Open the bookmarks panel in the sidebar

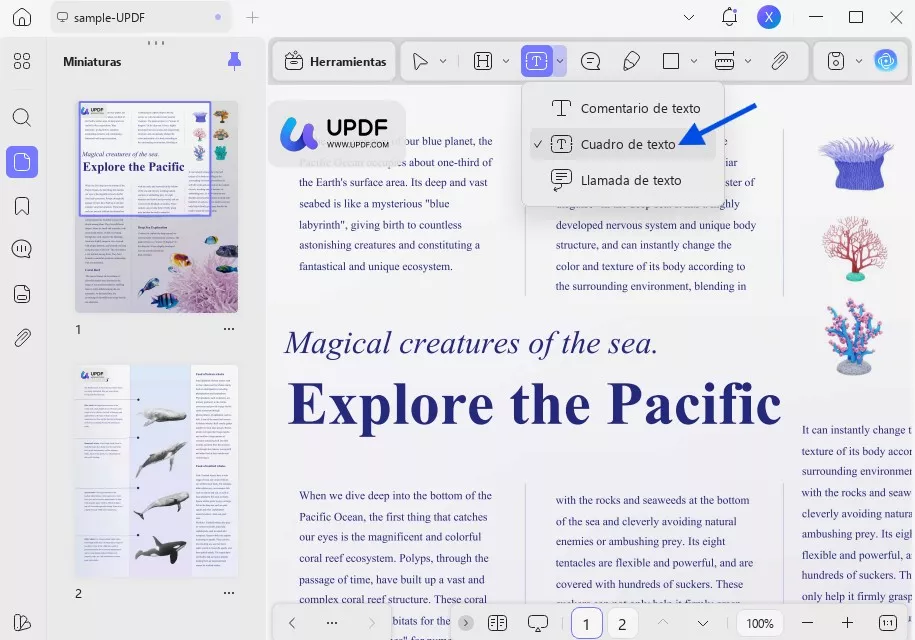pos(22,206)
